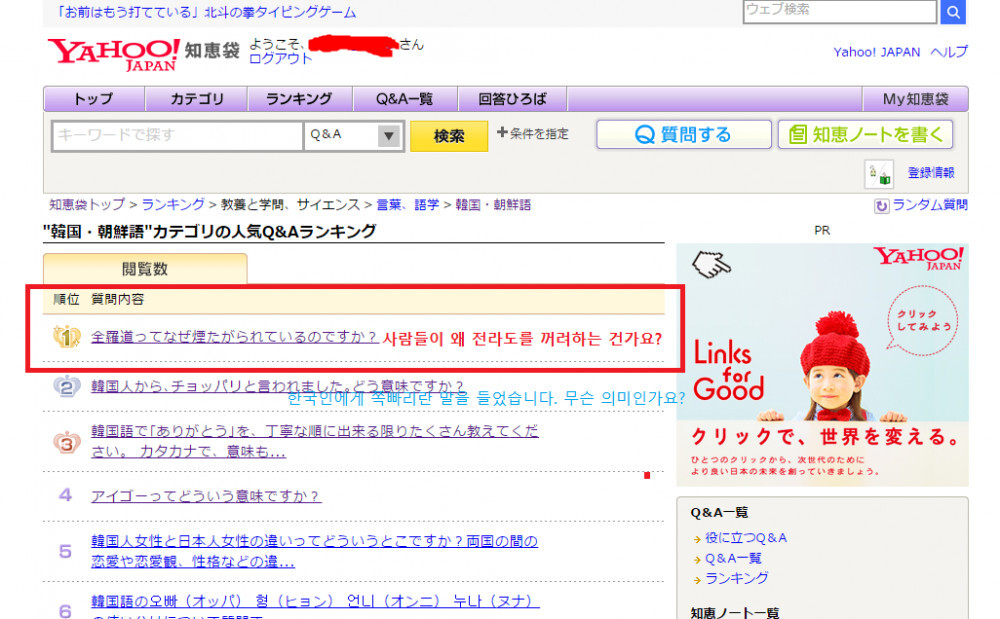Click the Links for Good ad banner

(822, 365)
